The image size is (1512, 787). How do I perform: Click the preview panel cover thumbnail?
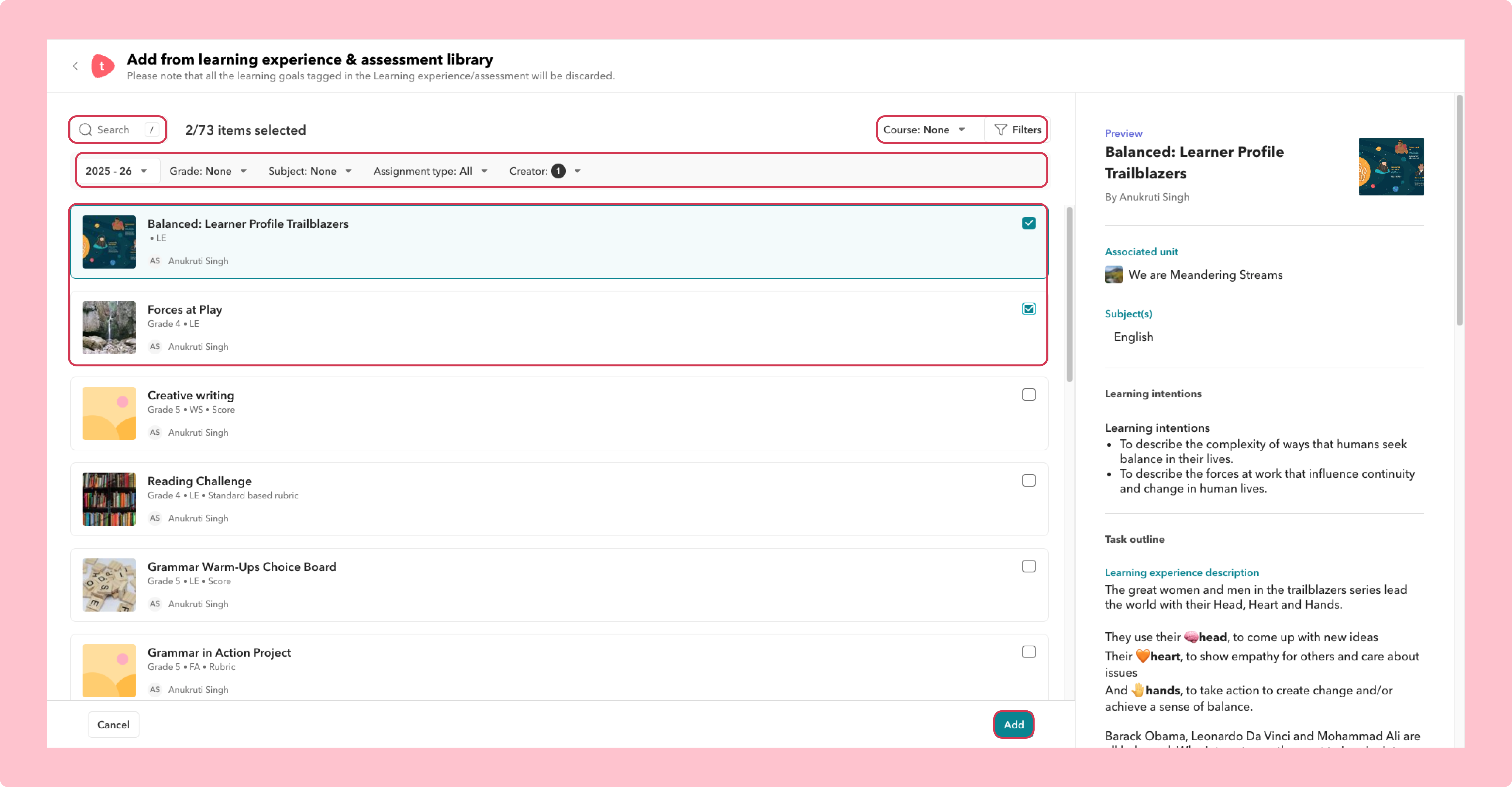(1391, 167)
